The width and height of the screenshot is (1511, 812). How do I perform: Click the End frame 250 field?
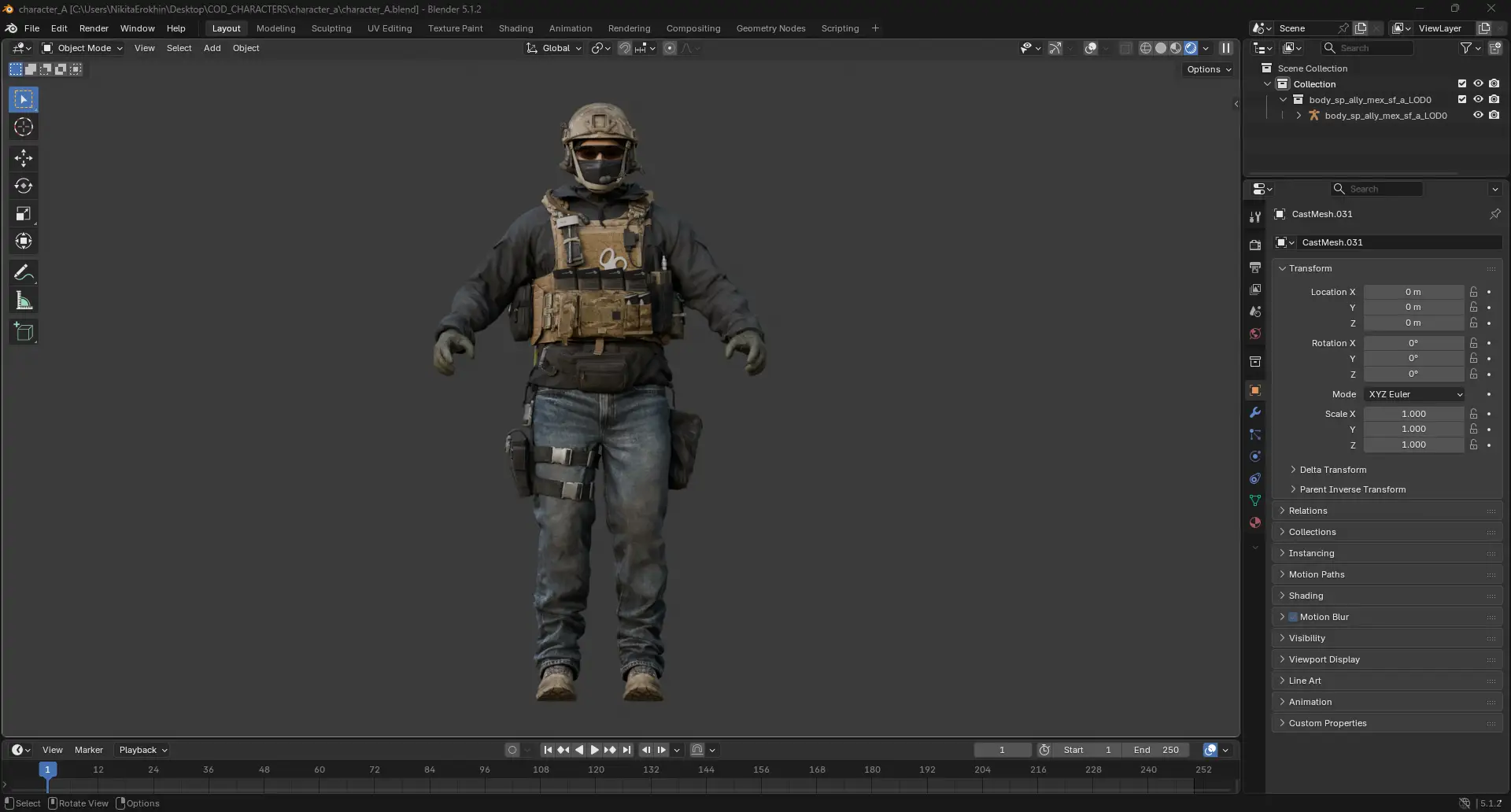1156,750
